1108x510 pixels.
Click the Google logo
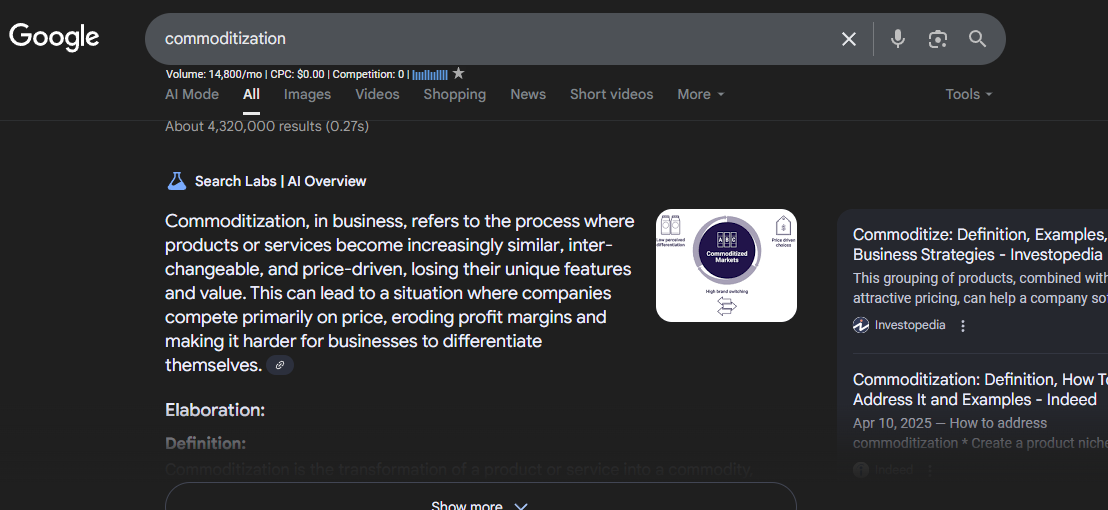(54, 38)
